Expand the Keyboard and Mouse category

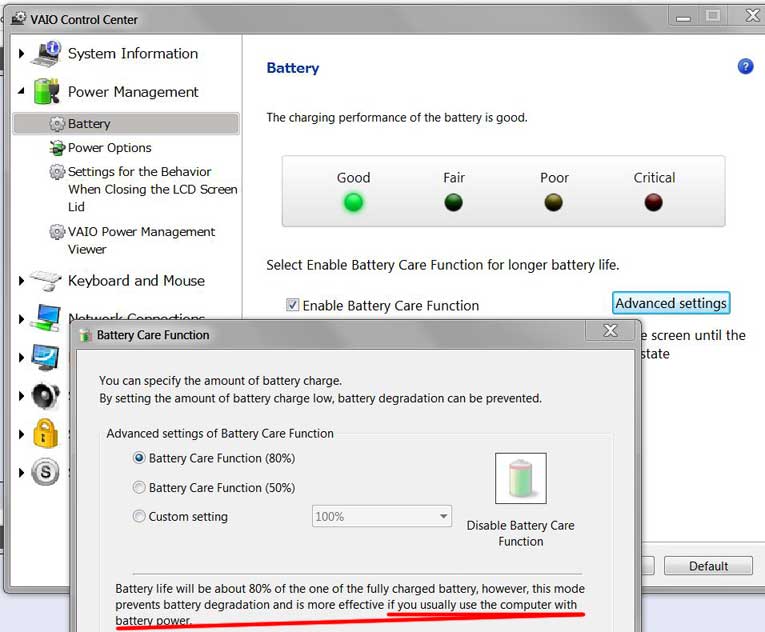click(x=21, y=281)
